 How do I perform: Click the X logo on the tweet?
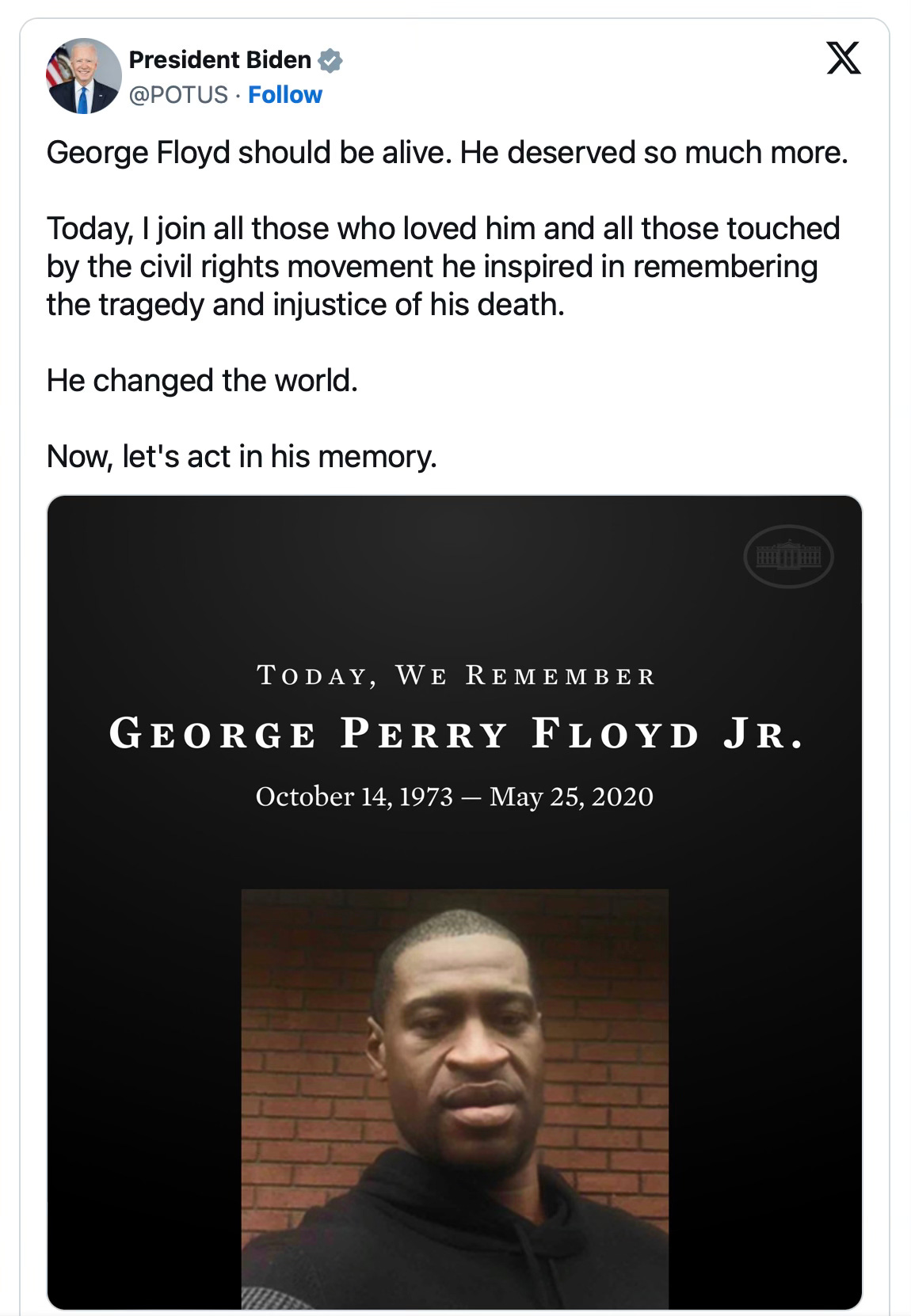tap(844, 59)
